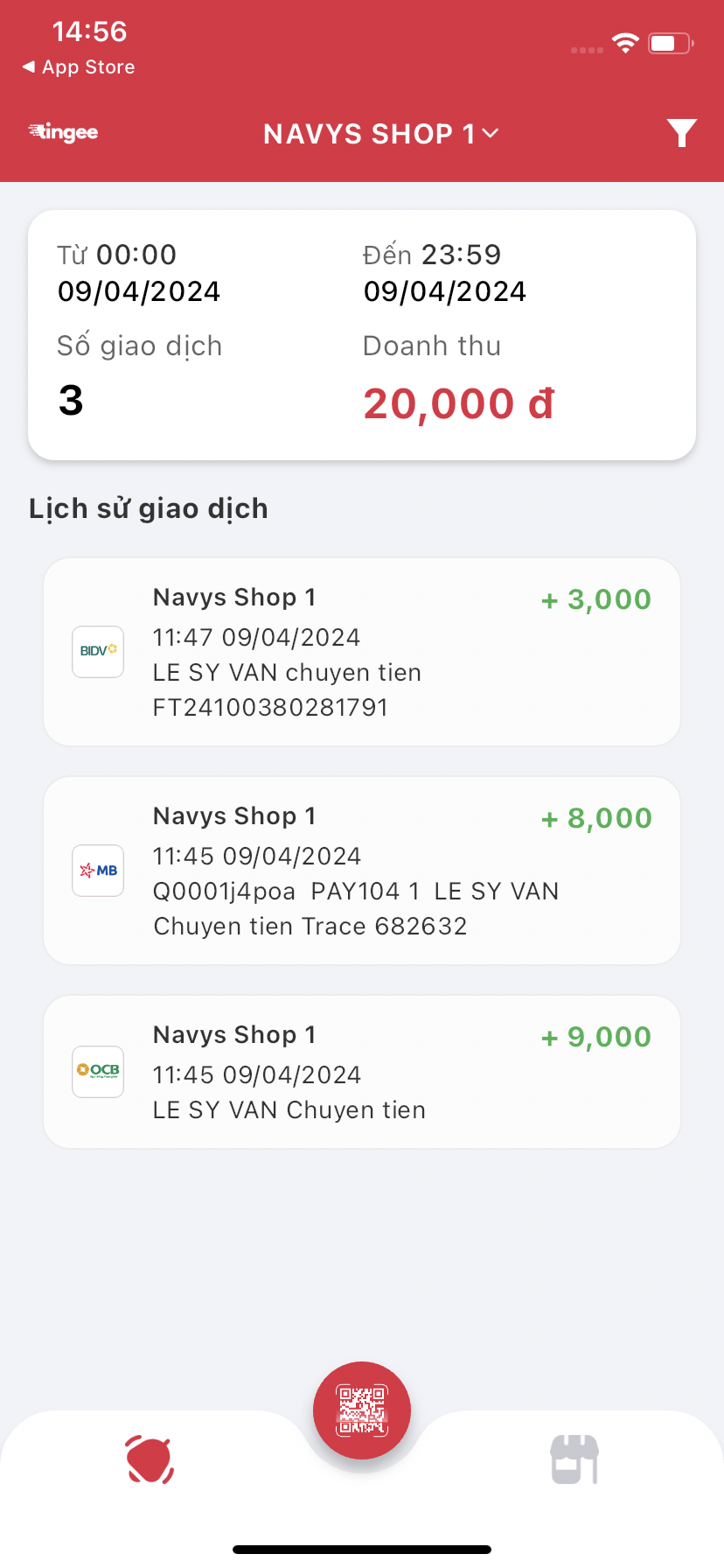Image resolution: width=724 pixels, height=1568 pixels.
Task: Click the chevron beside the shop name
Action: click(x=491, y=133)
